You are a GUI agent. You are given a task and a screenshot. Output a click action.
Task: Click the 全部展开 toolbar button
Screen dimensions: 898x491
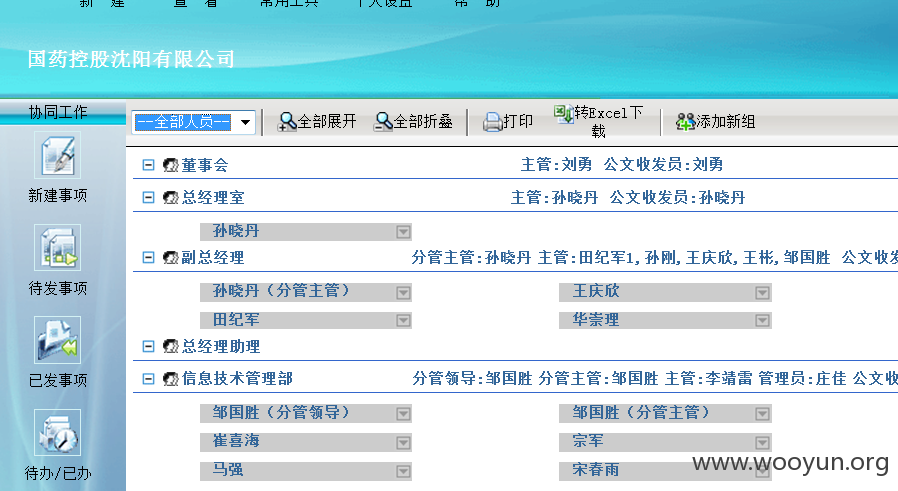317,121
